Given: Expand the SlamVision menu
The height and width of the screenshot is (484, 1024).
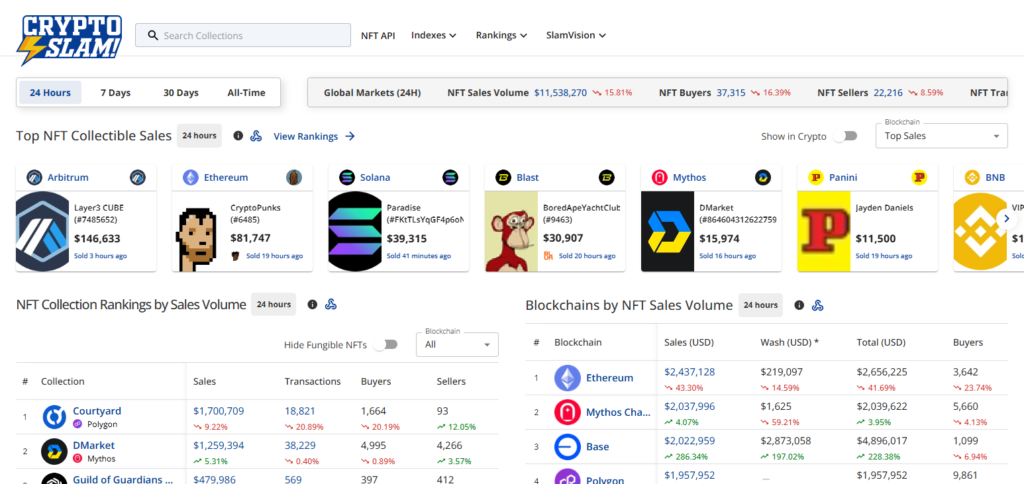Looking at the screenshot, I should (576, 35).
